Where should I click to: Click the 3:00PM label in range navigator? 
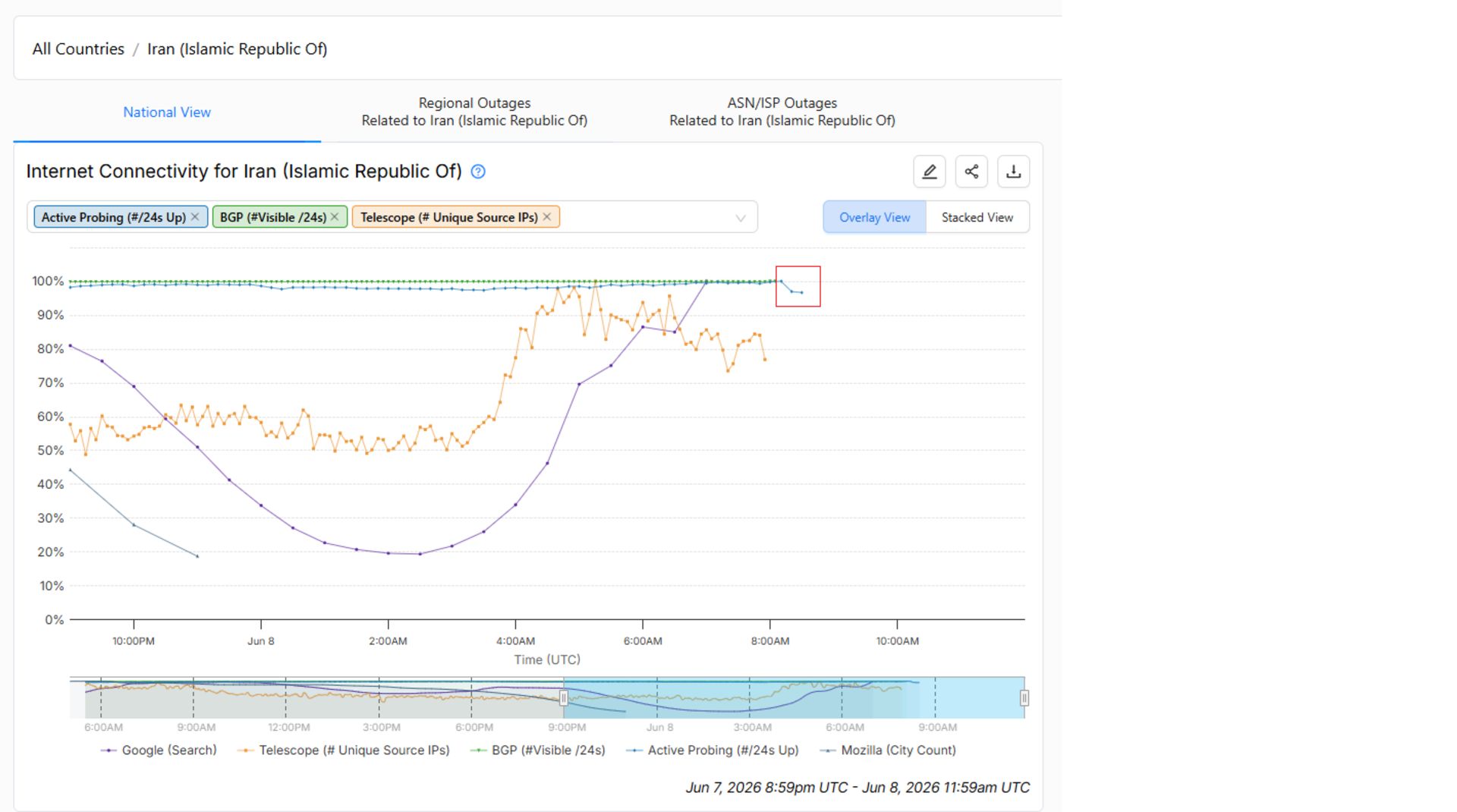pyautogui.click(x=381, y=727)
